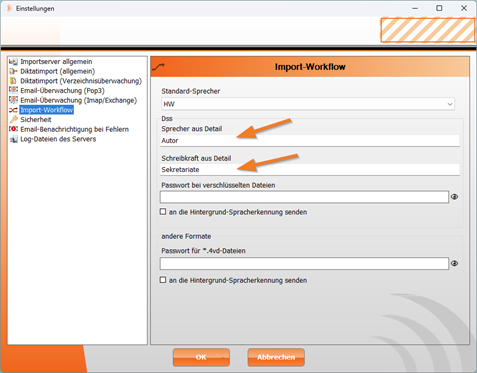This screenshot has width=477, height=373.
Task: Click the Sicherheit key icon
Action: 13,119
